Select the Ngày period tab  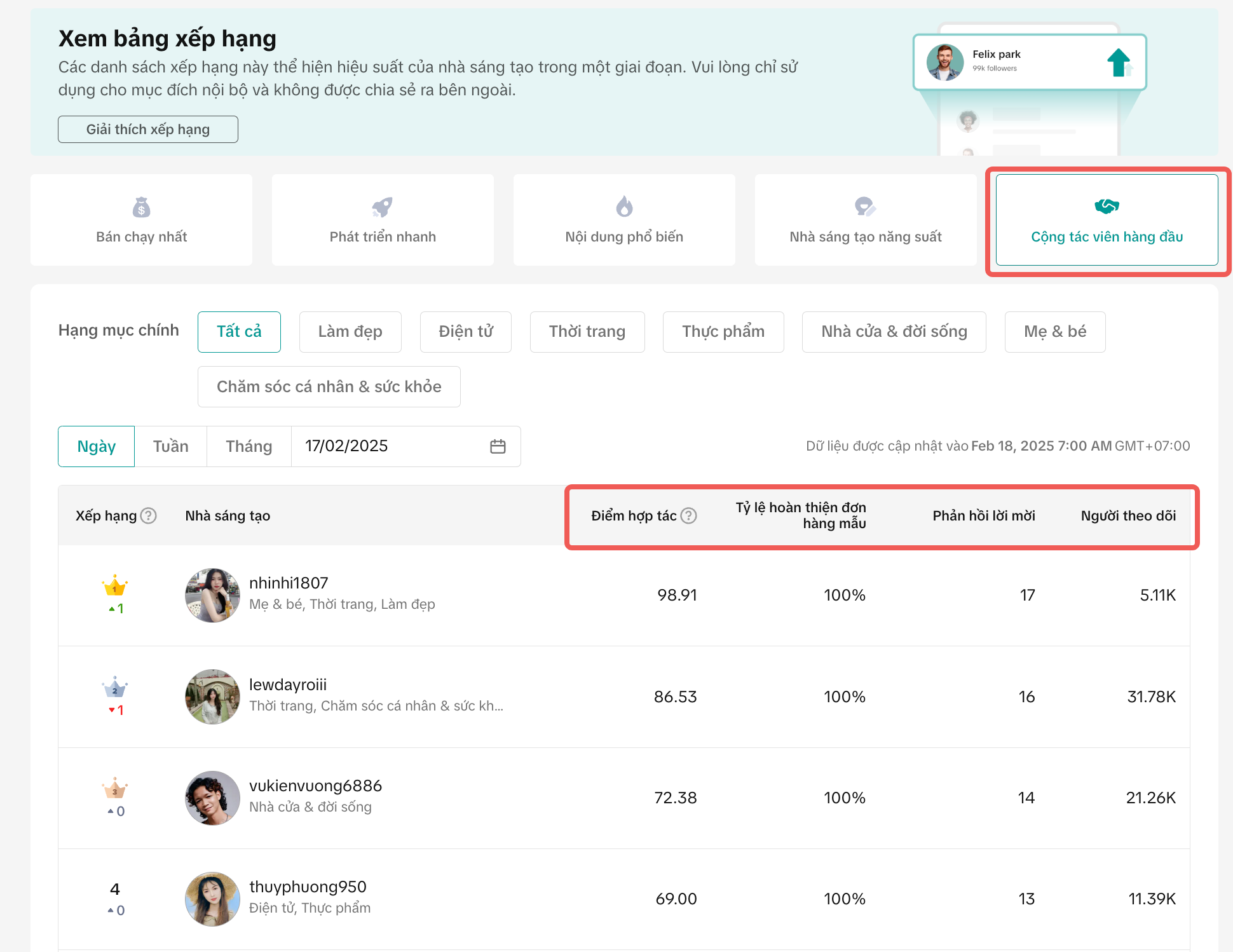[96, 447]
